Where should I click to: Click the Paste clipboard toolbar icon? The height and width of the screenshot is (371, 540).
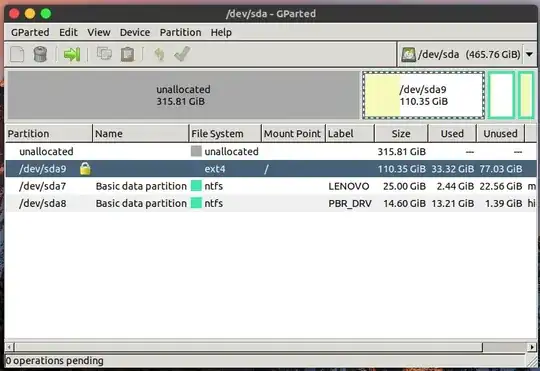[x=127, y=54]
